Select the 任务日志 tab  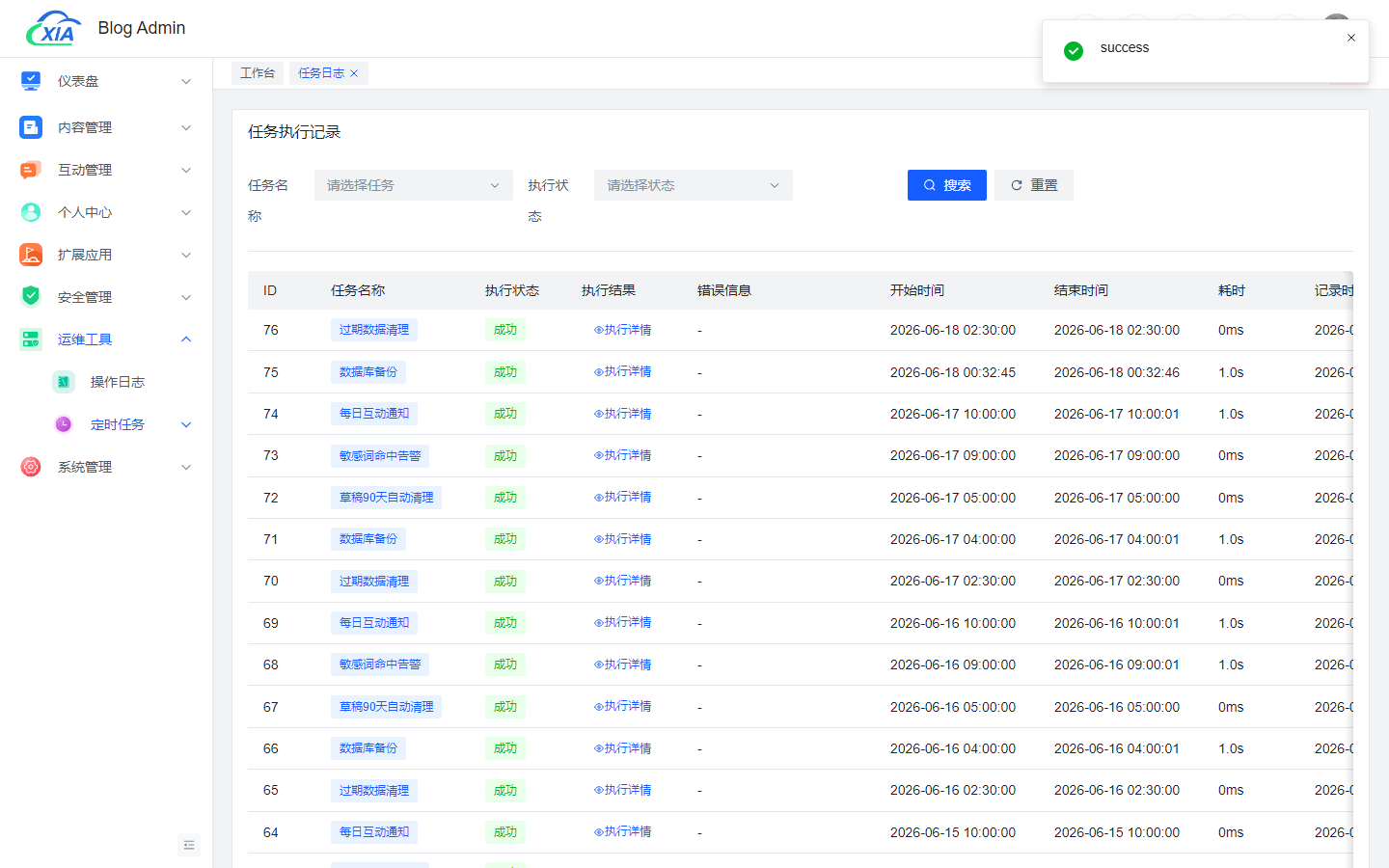321,73
